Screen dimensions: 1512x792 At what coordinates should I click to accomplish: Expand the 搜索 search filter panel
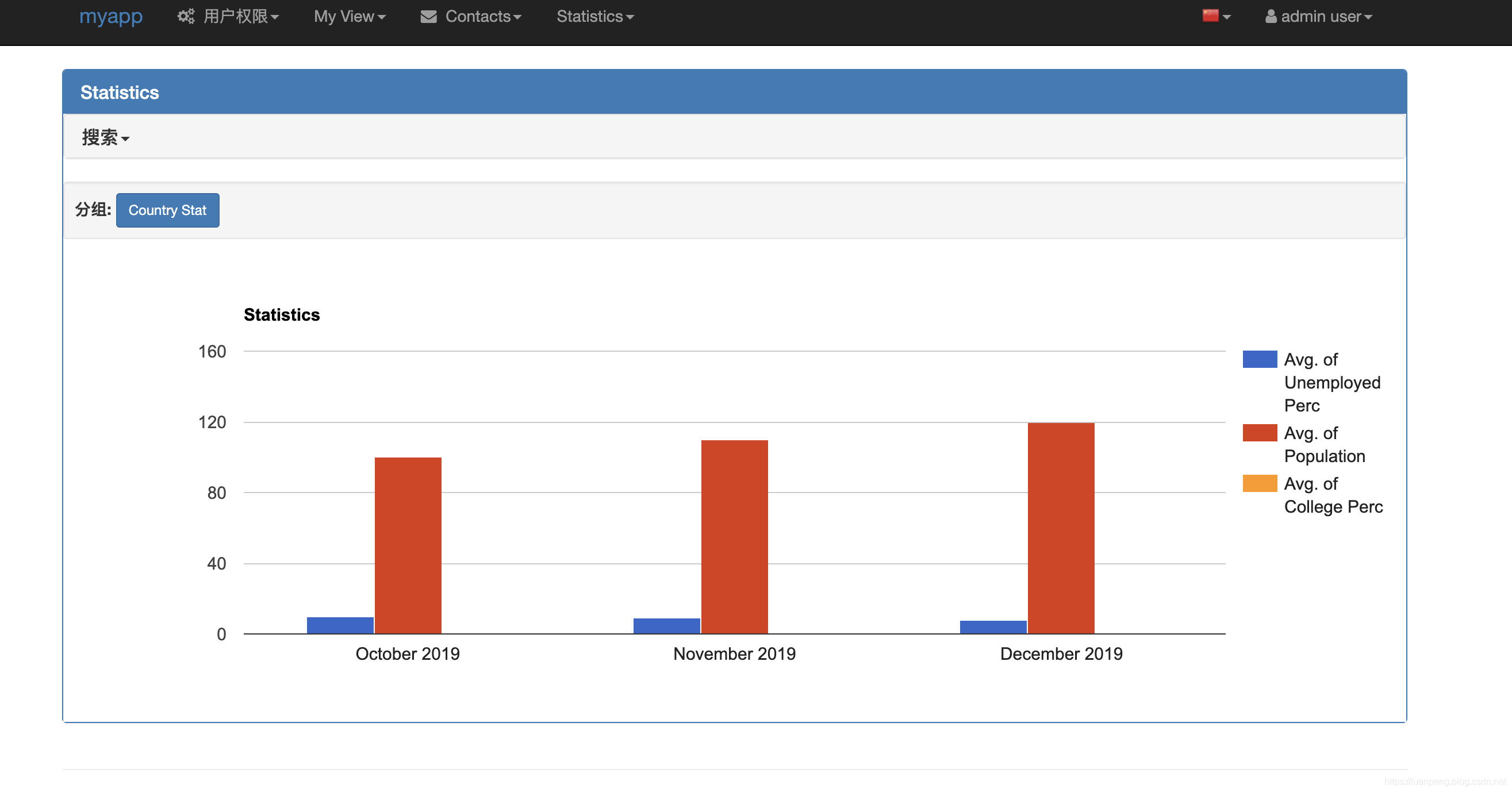pyautogui.click(x=106, y=137)
